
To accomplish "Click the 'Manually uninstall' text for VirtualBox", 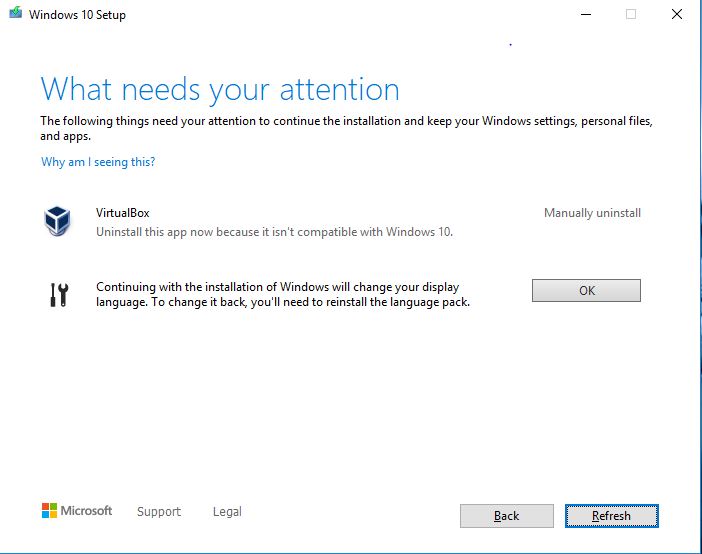I will click(592, 213).
